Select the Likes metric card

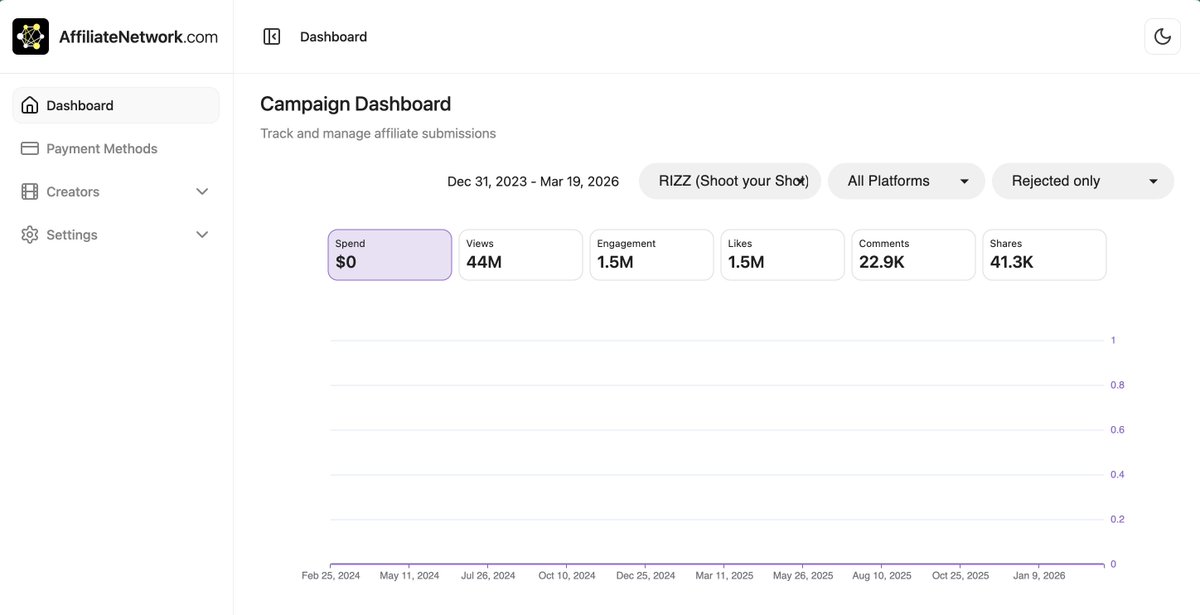pyautogui.click(x=783, y=255)
